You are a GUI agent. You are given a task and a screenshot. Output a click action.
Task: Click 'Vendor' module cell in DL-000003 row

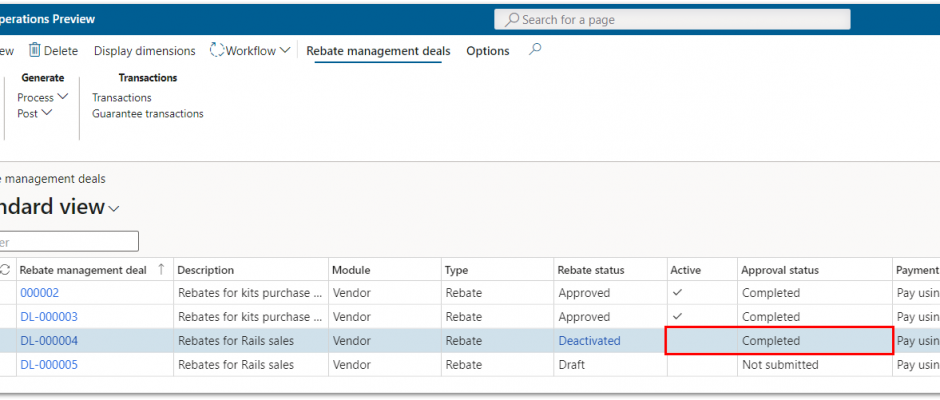point(352,317)
